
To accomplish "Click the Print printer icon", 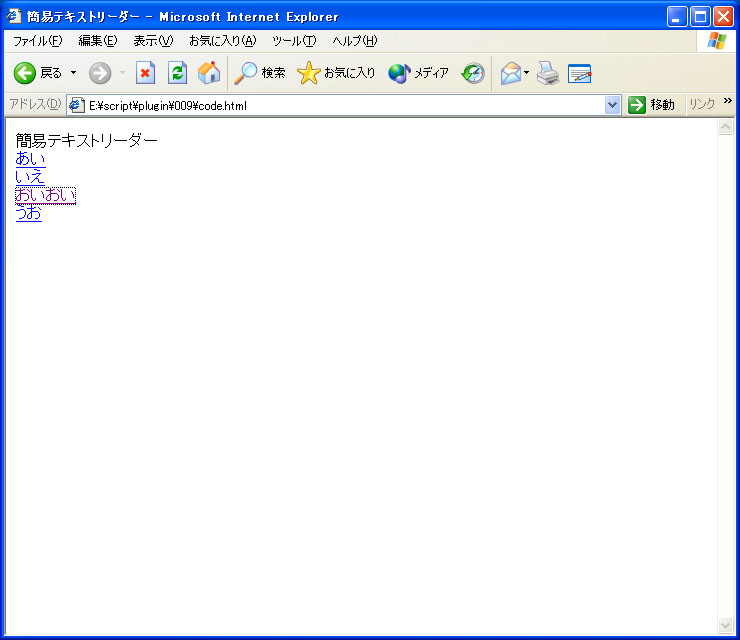I will coord(548,73).
